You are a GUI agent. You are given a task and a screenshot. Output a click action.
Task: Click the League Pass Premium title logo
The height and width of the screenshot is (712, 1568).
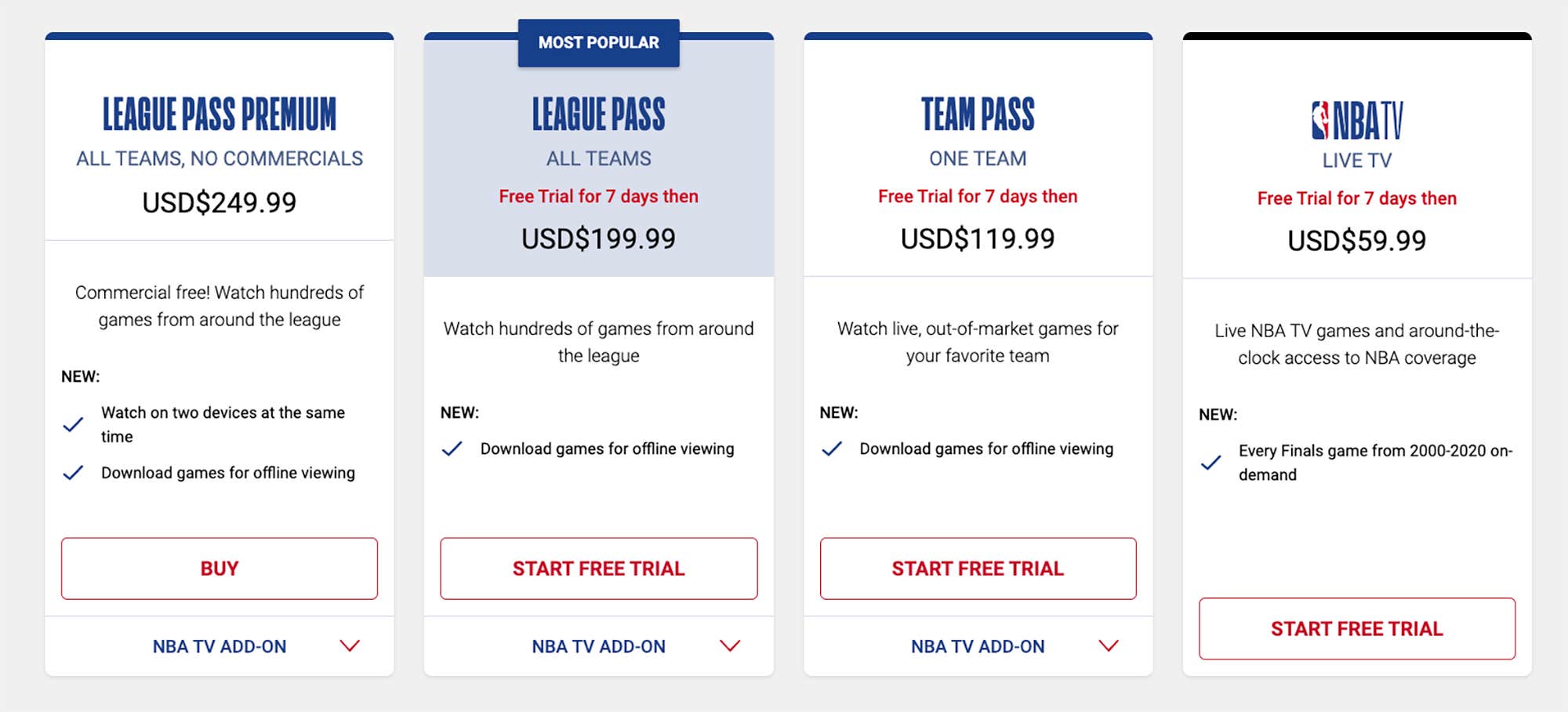click(220, 114)
